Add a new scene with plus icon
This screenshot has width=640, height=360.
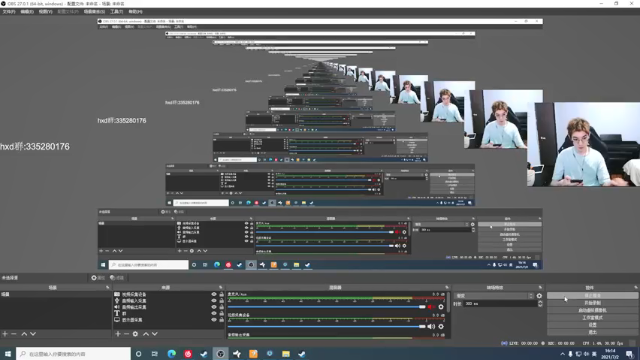pos(5,334)
